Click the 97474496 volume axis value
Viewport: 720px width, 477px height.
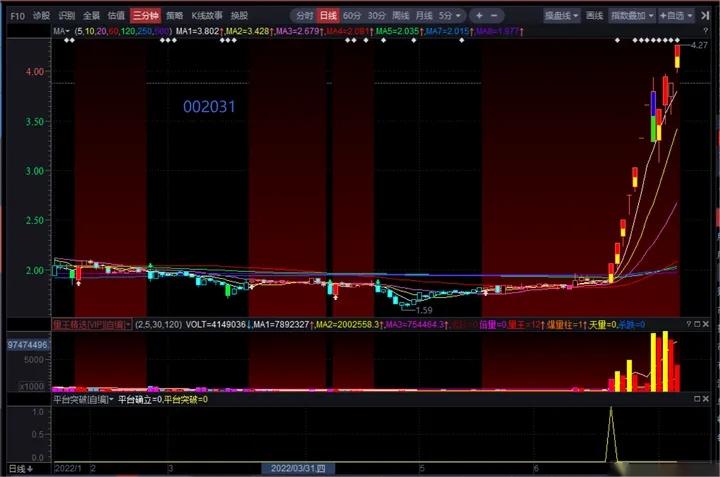click(x=27, y=344)
